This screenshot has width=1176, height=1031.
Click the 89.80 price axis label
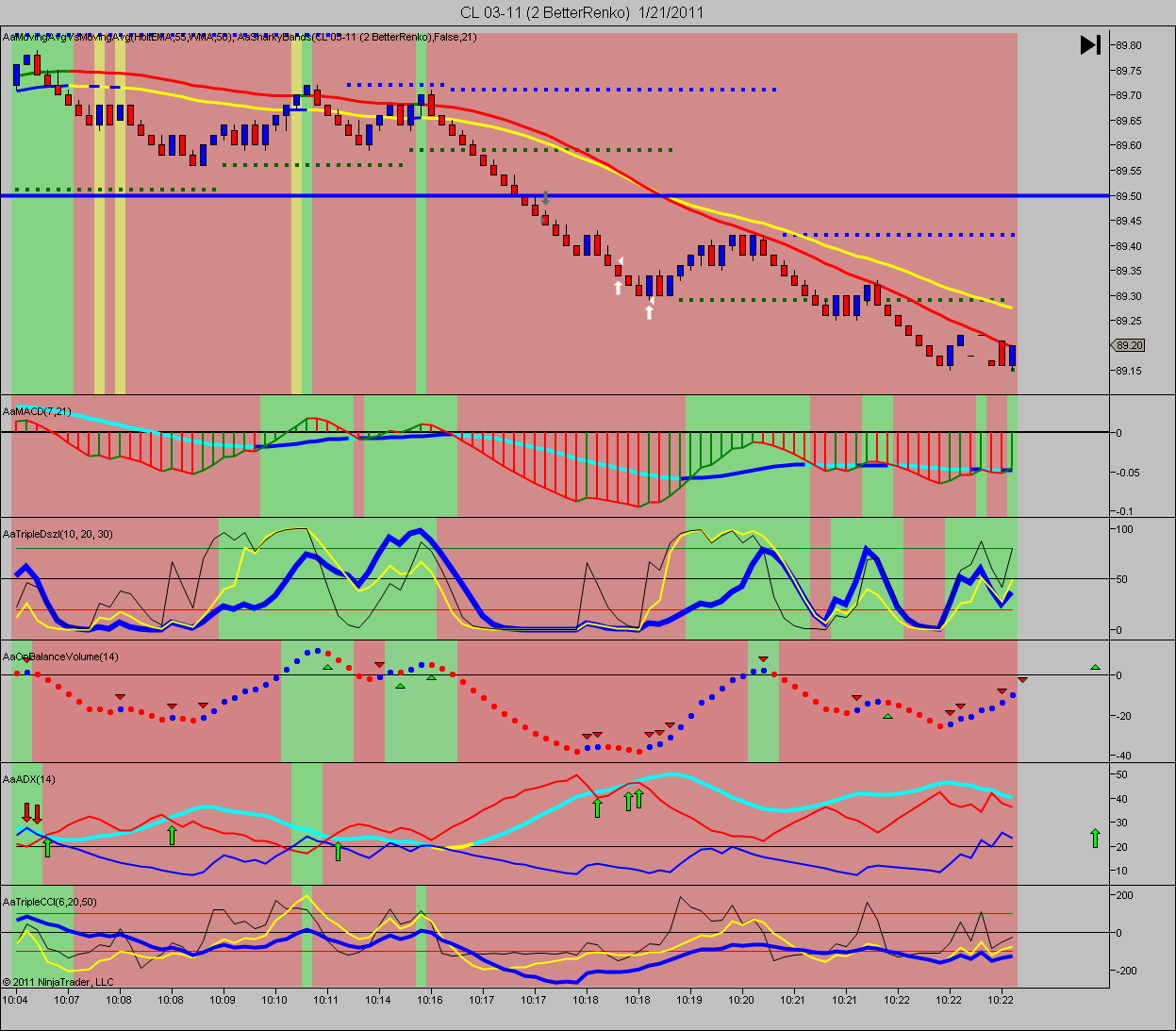click(1129, 45)
